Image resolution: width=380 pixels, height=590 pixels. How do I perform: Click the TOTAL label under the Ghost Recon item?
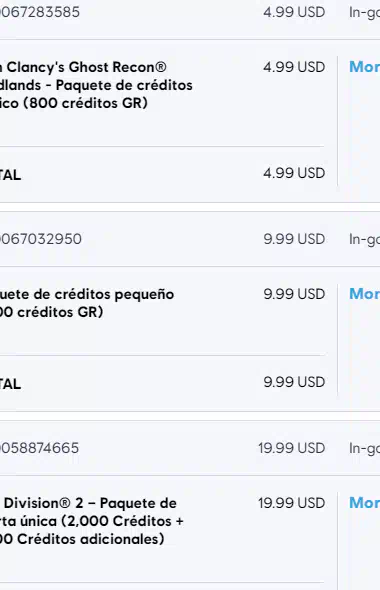click(11, 175)
